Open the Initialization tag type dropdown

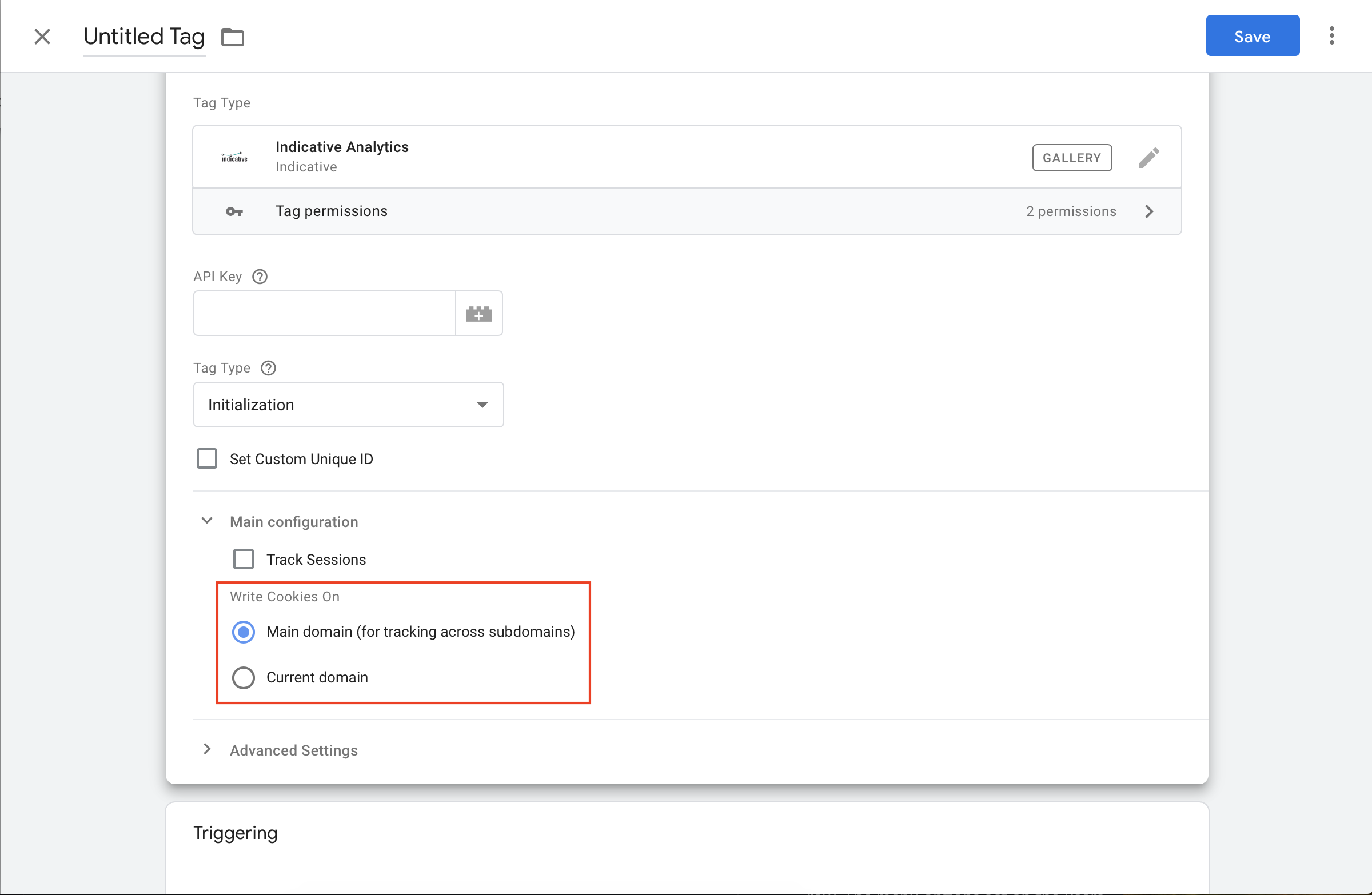pyautogui.click(x=348, y=405)
